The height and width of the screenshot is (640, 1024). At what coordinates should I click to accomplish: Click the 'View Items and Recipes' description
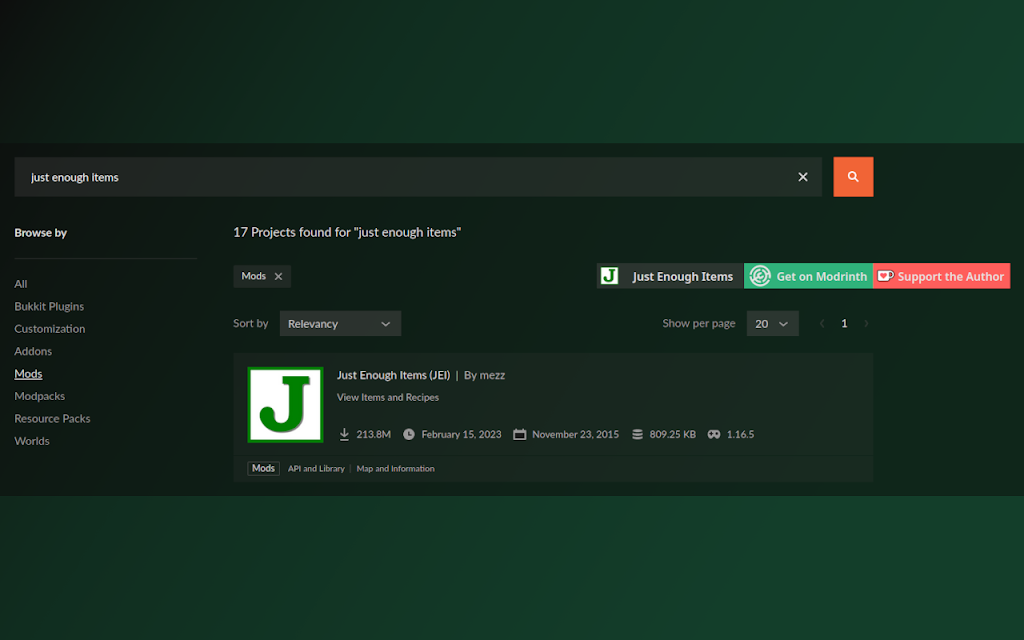(x=388, y=397)
